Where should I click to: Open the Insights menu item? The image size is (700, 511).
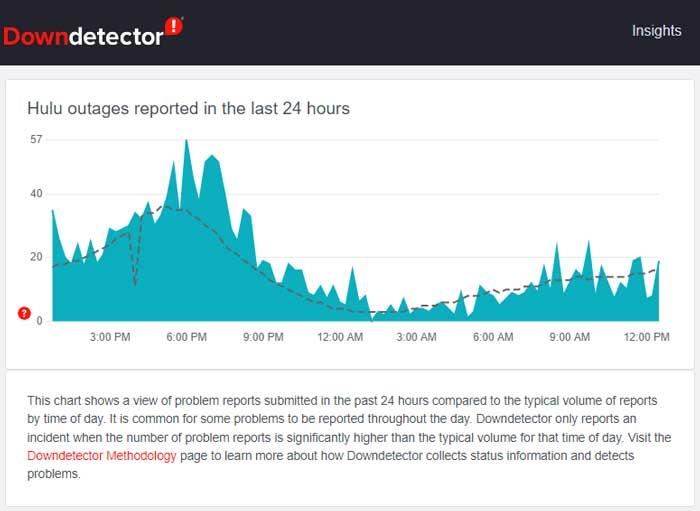pyautogui.click(x=656, y=31)
